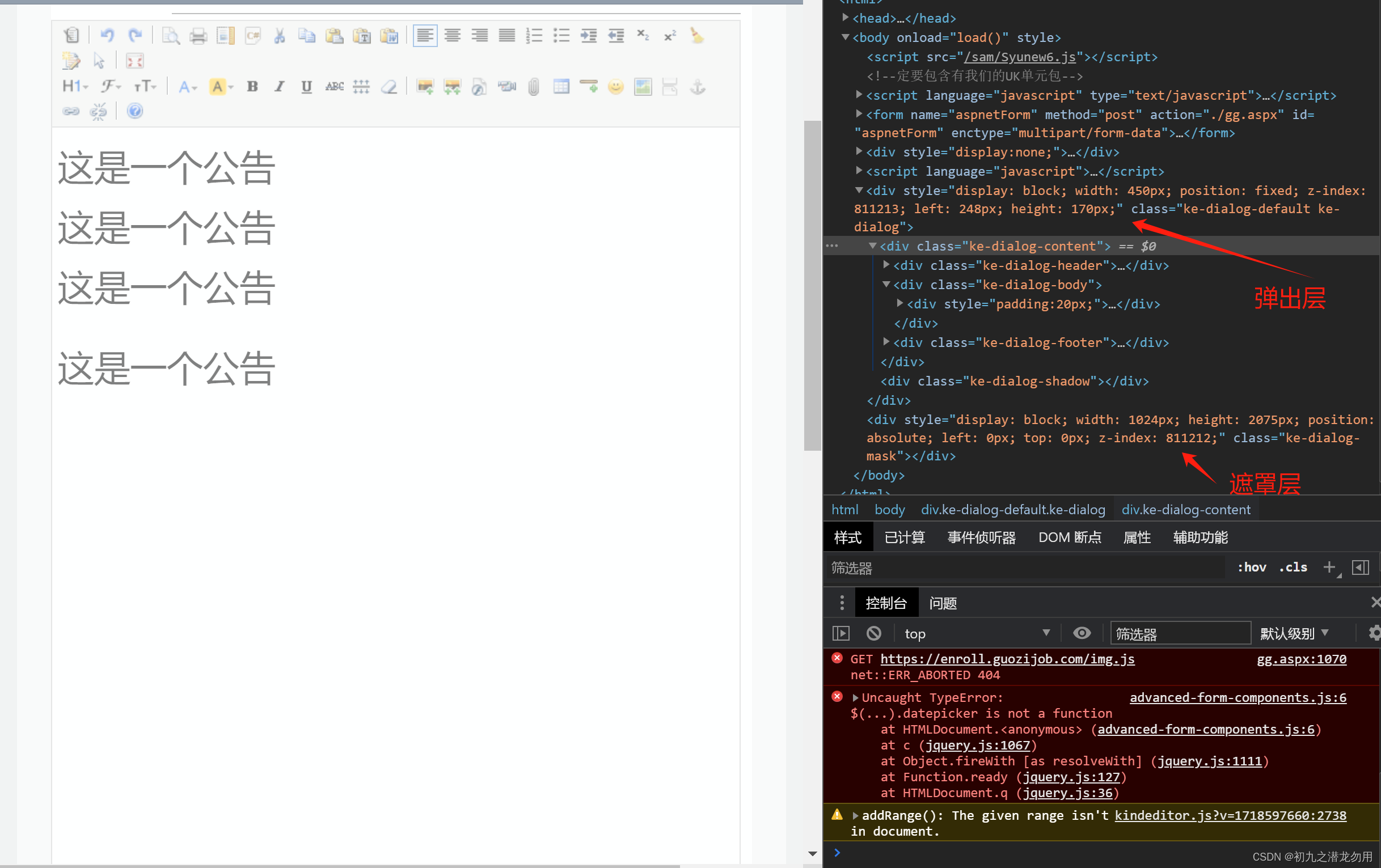
Task: Toggle italic formatting
Action: point(279,87)
